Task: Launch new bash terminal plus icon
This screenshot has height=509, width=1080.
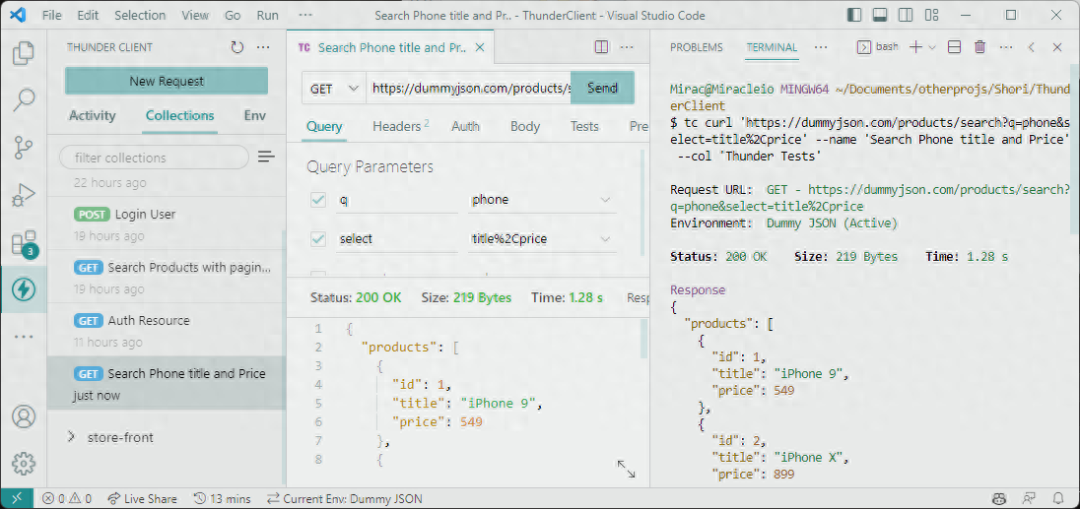Action: click(x=915, y=47)
